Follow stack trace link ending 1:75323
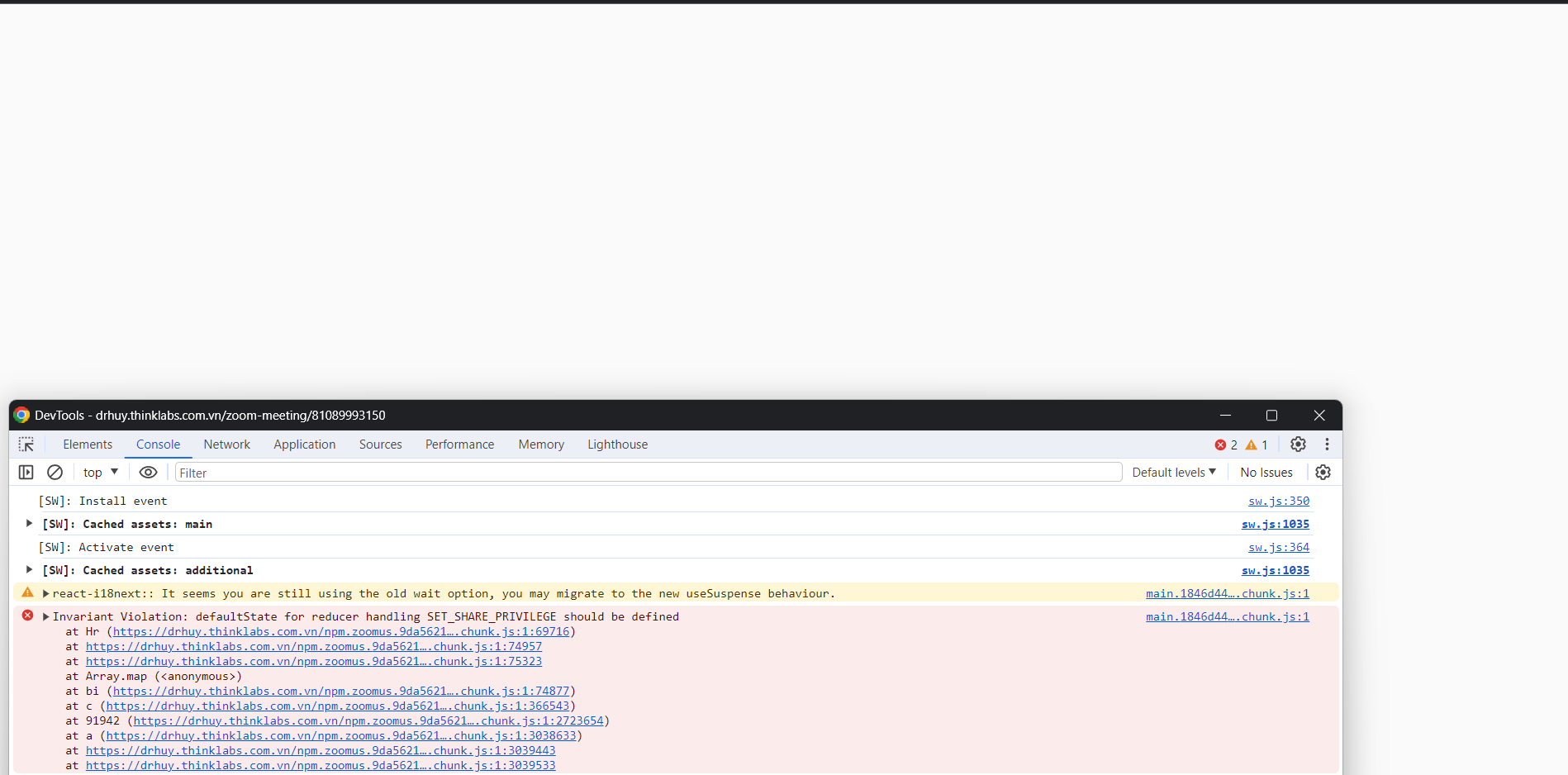 point(314,661)
